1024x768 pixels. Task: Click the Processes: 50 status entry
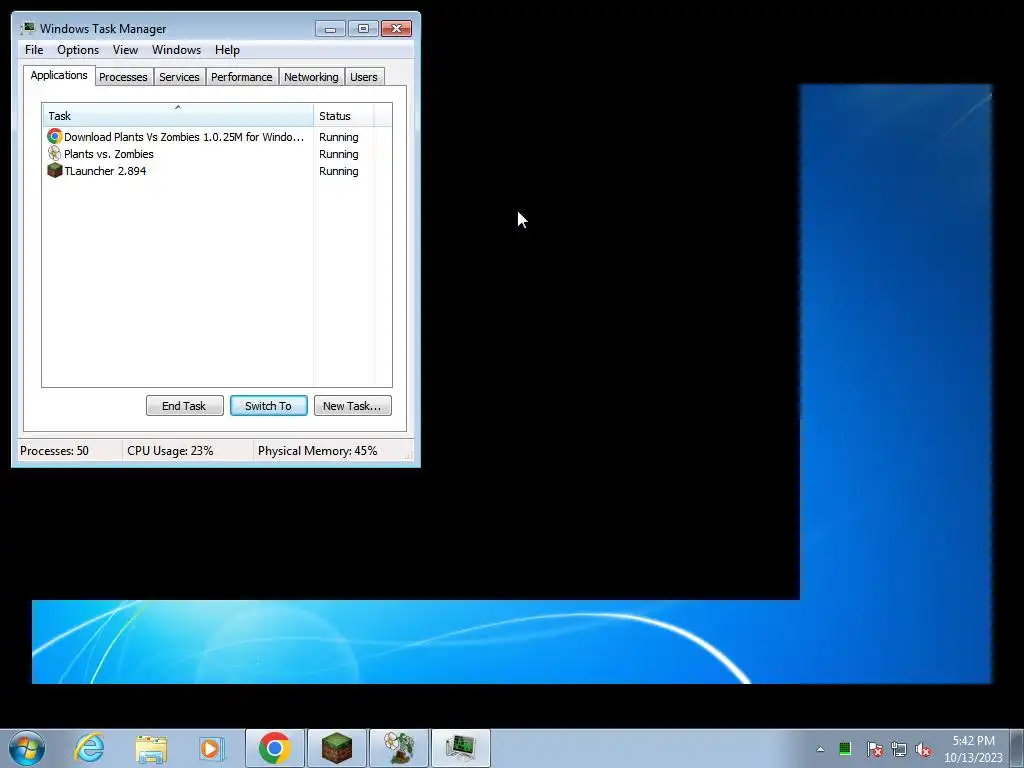click(54, 451)
